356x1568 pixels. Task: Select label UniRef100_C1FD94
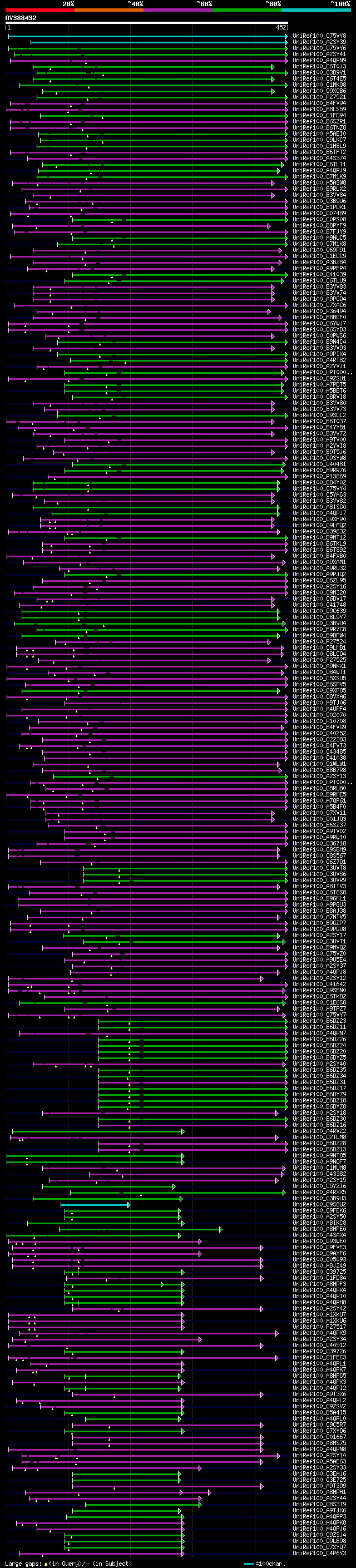[319, 115]
